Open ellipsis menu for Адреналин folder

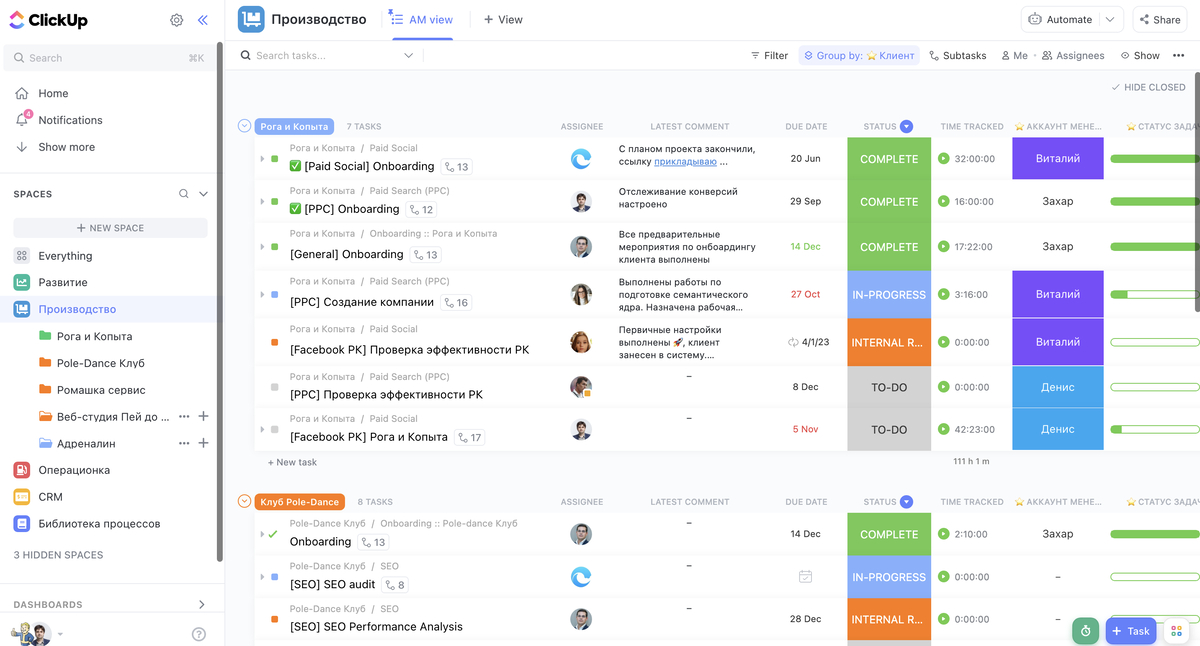(x=183, y=443)
